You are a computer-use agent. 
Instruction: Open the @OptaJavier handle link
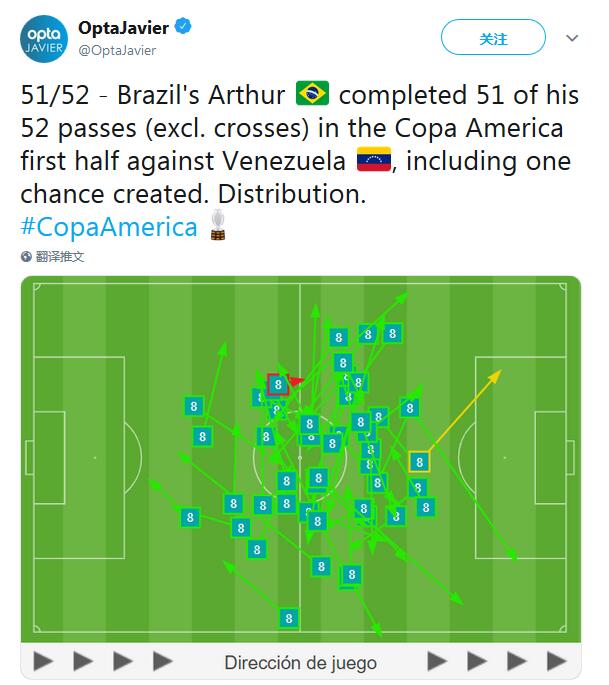coord(117,51)
